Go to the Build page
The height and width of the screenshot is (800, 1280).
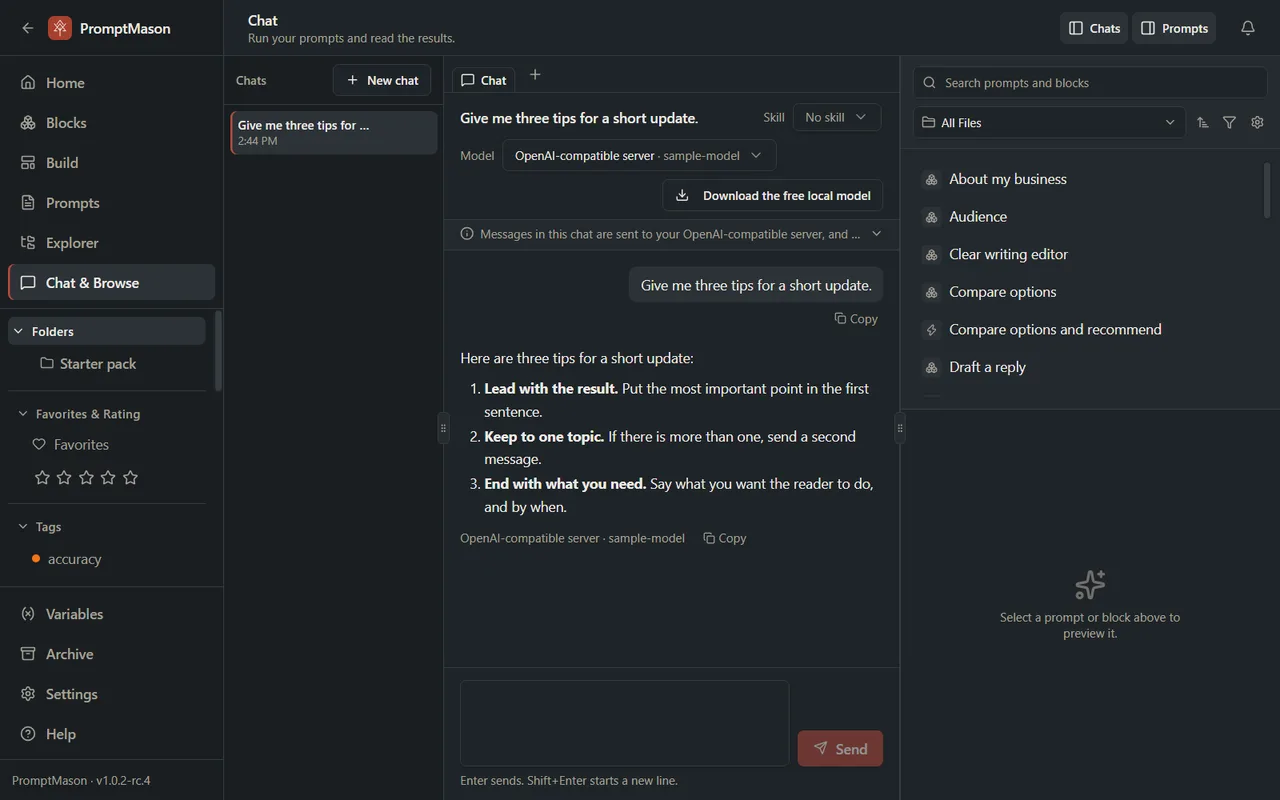111,163
